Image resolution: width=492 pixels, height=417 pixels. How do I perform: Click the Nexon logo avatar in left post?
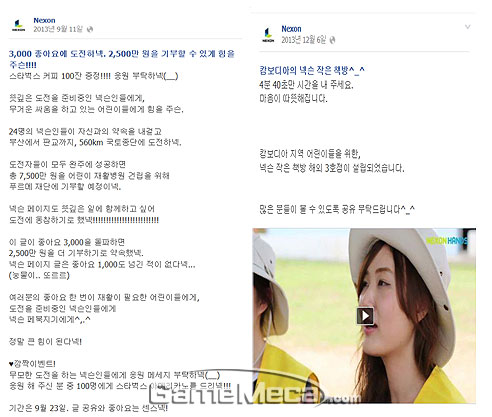(x=18, y=25)
